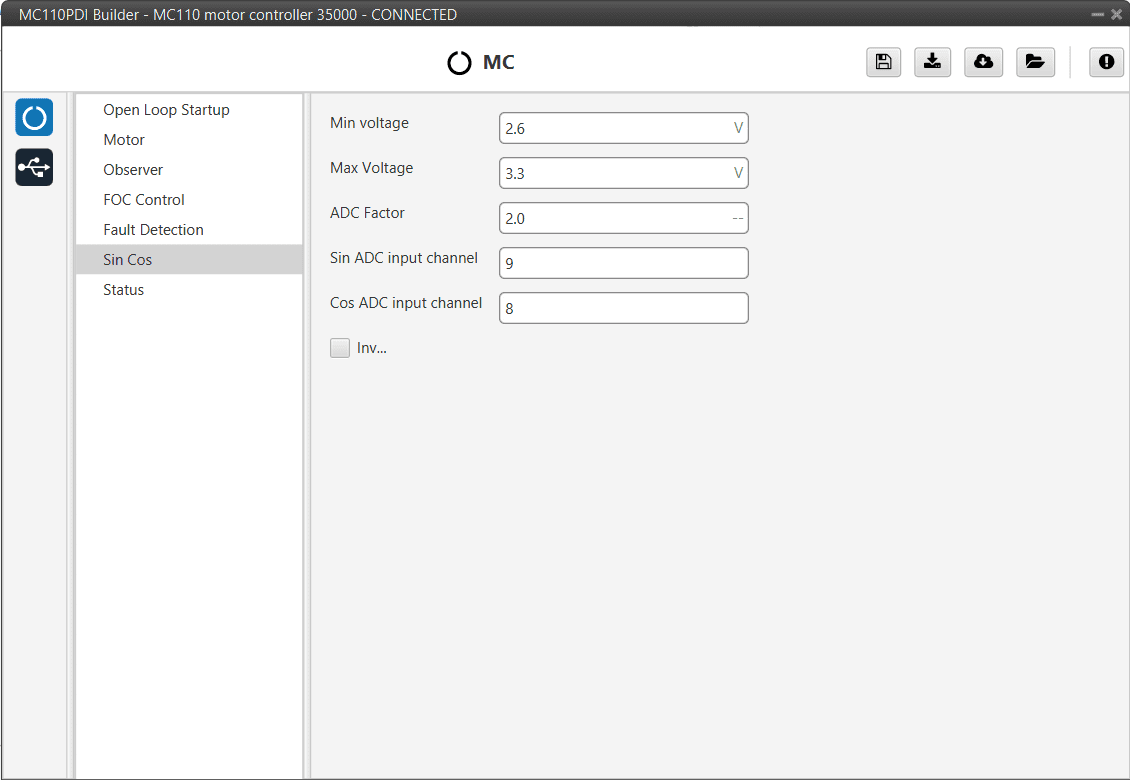The image size is (1130, 780).
Task: Minimize the MC110PDI Builder window
Action: pos(1098,14)
